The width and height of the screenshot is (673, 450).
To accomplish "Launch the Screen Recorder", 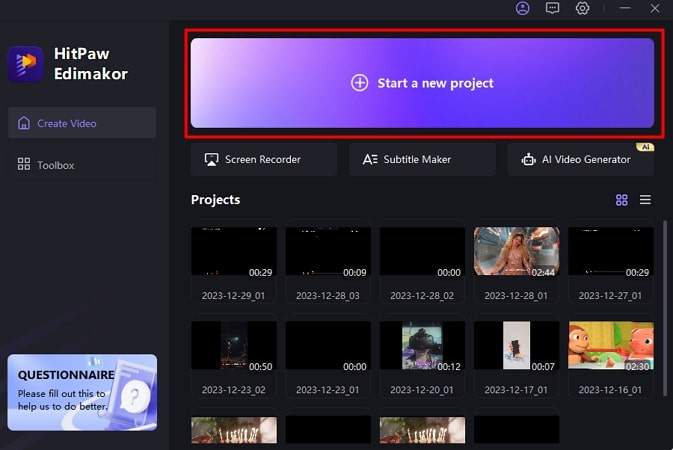I will point(263,159).
